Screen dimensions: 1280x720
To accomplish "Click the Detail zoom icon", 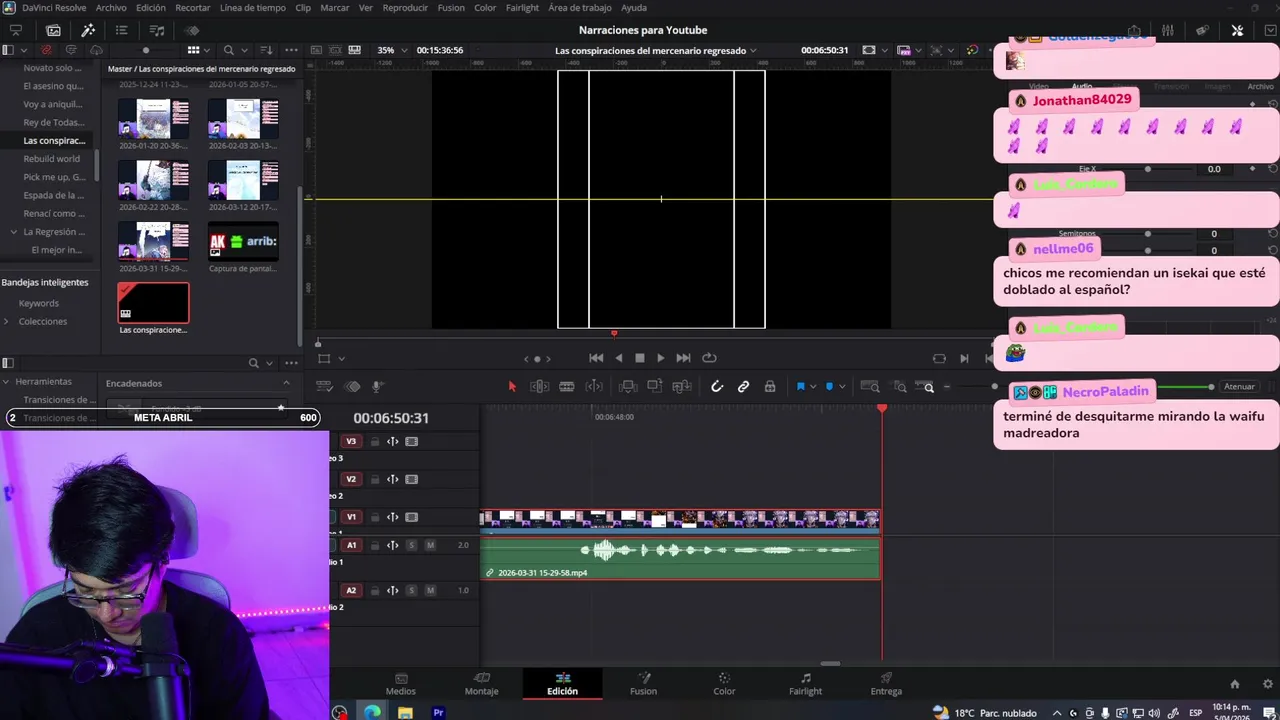I will [x=900, y=387].
